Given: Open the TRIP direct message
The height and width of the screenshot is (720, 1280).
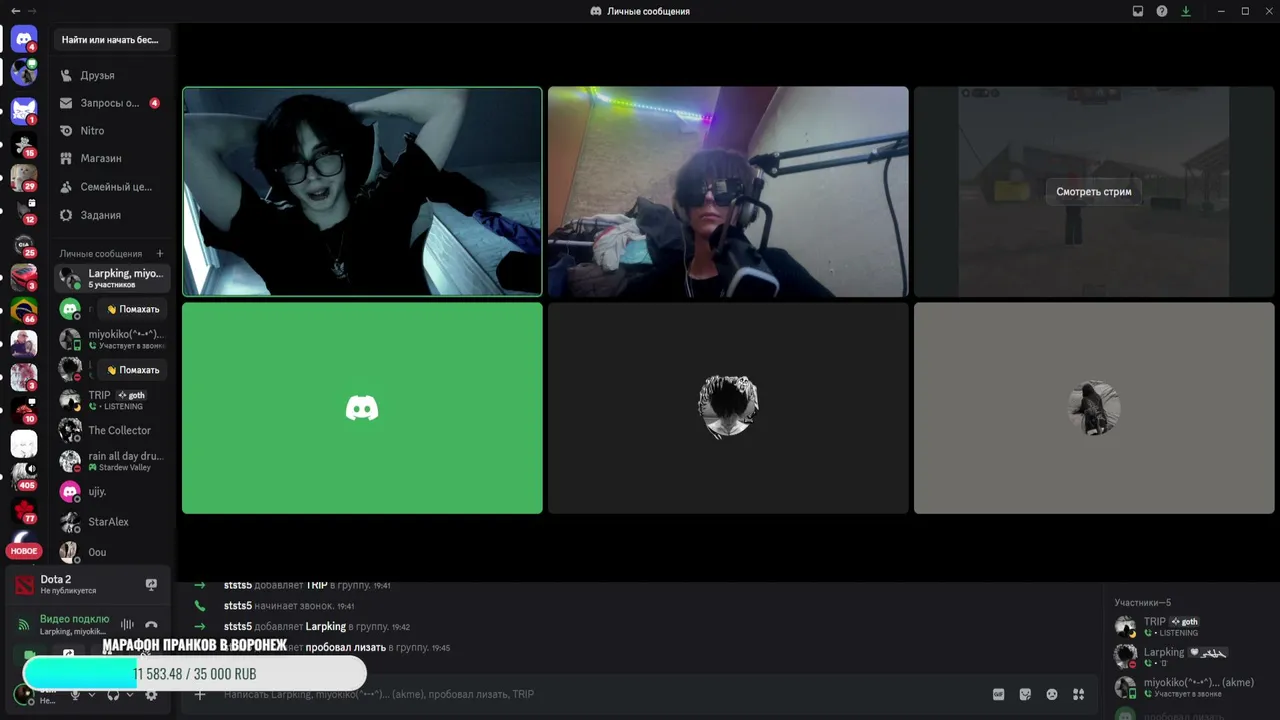Looking at the screenshot, I should 112,400.
